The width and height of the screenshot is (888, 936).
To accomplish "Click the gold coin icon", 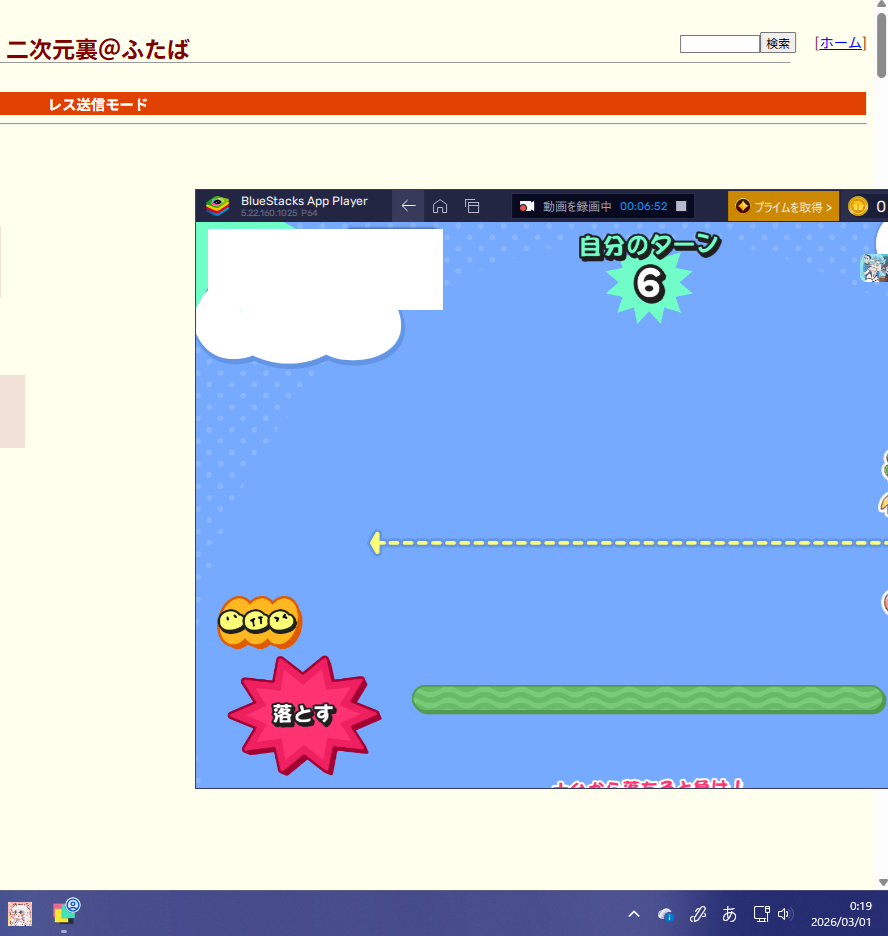I will click(858, 206).
